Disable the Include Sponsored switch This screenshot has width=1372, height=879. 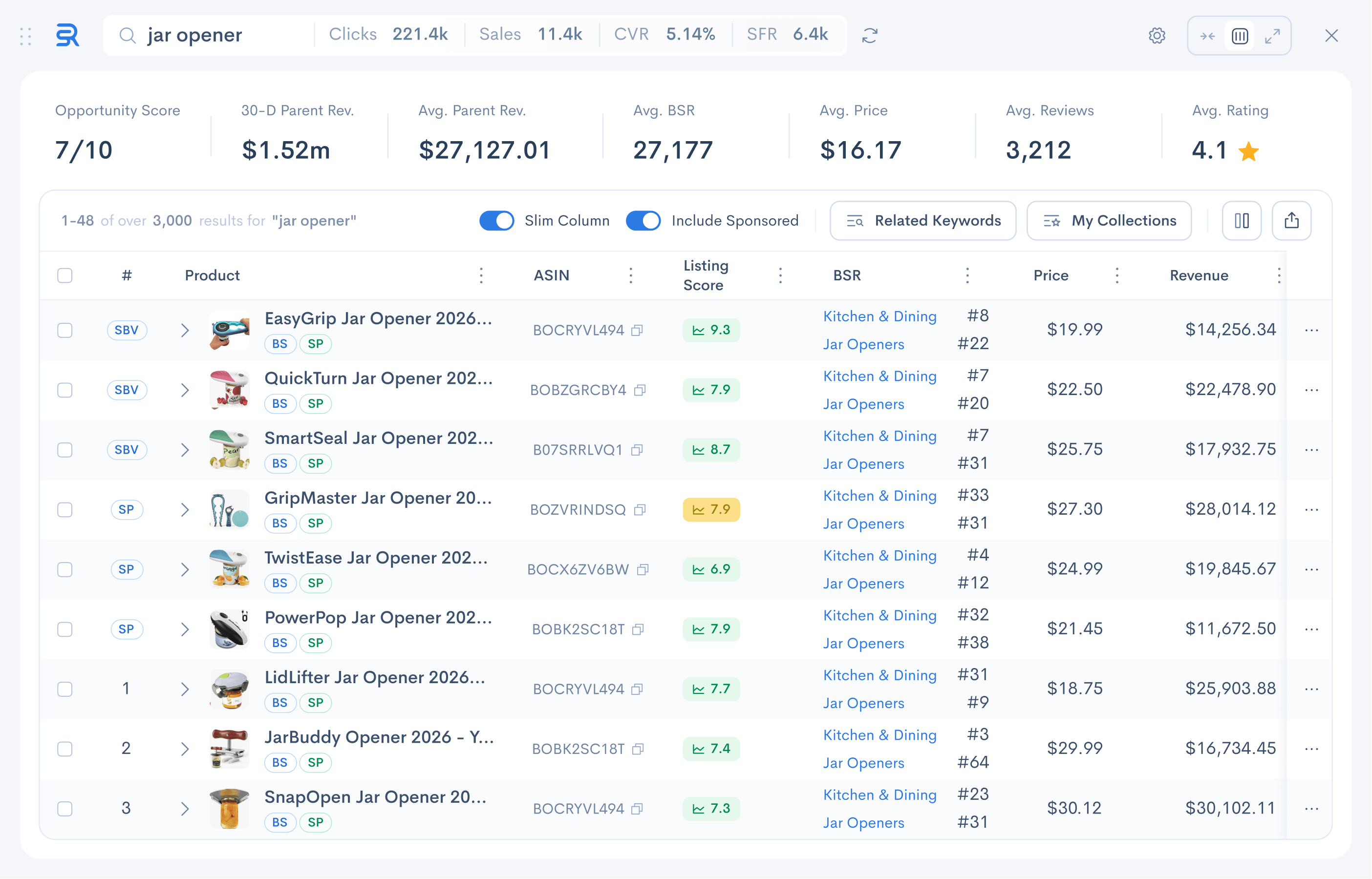(x=643, y=221)
